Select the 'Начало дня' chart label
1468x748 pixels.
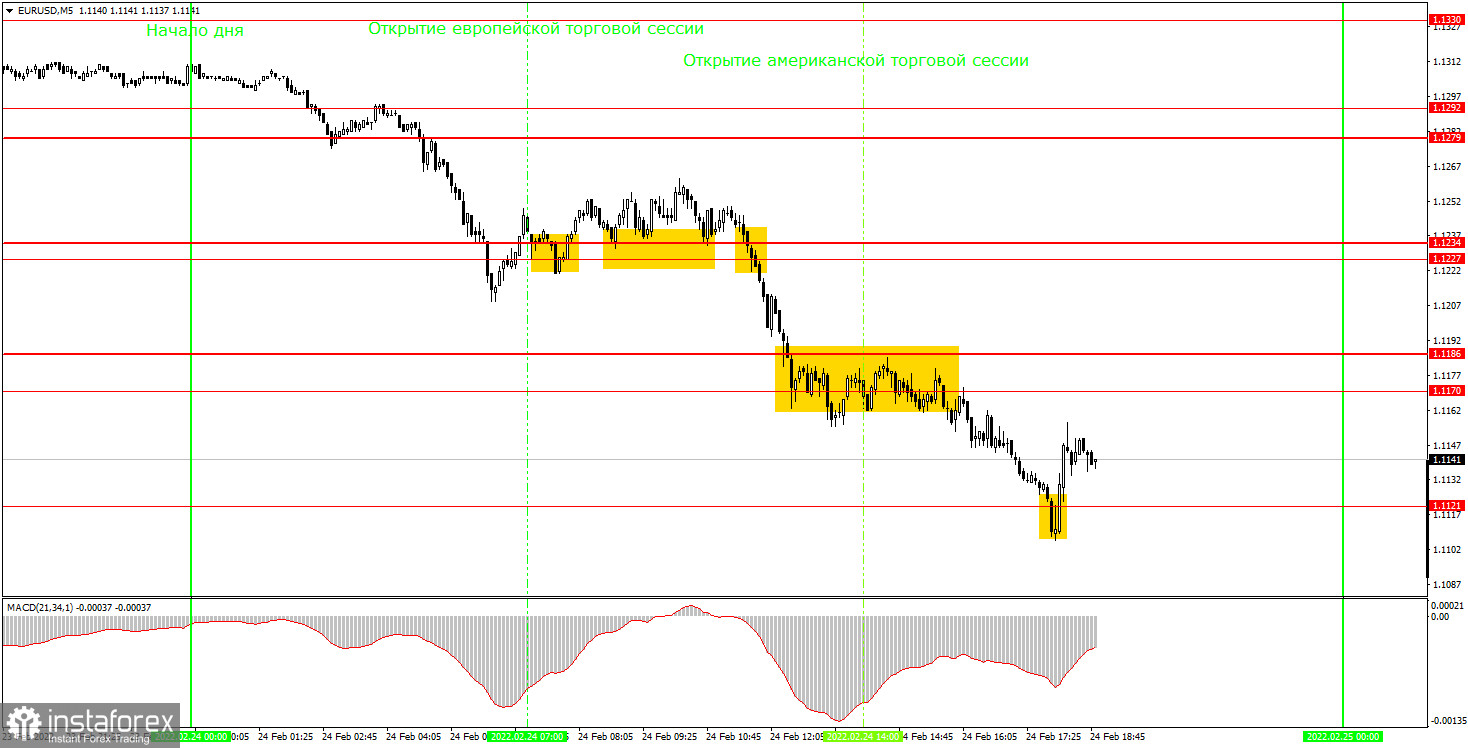[x=195, y=31]
